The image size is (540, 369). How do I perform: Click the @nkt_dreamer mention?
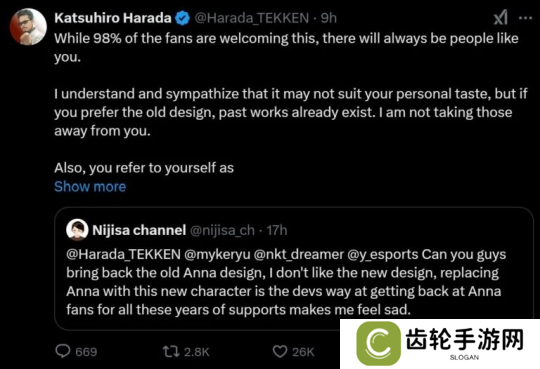299,254
